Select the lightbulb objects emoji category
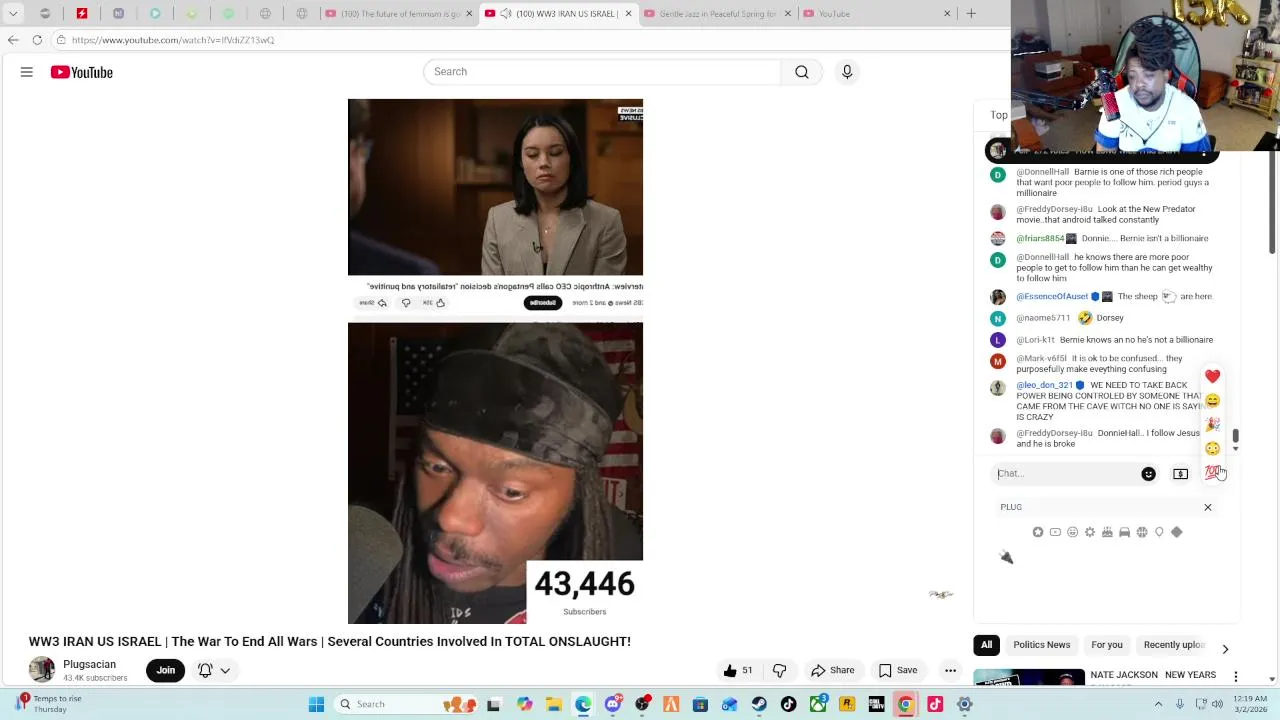Image resolution: width=1280 pixels, height=720 pixels. [x=1159, y=532]
